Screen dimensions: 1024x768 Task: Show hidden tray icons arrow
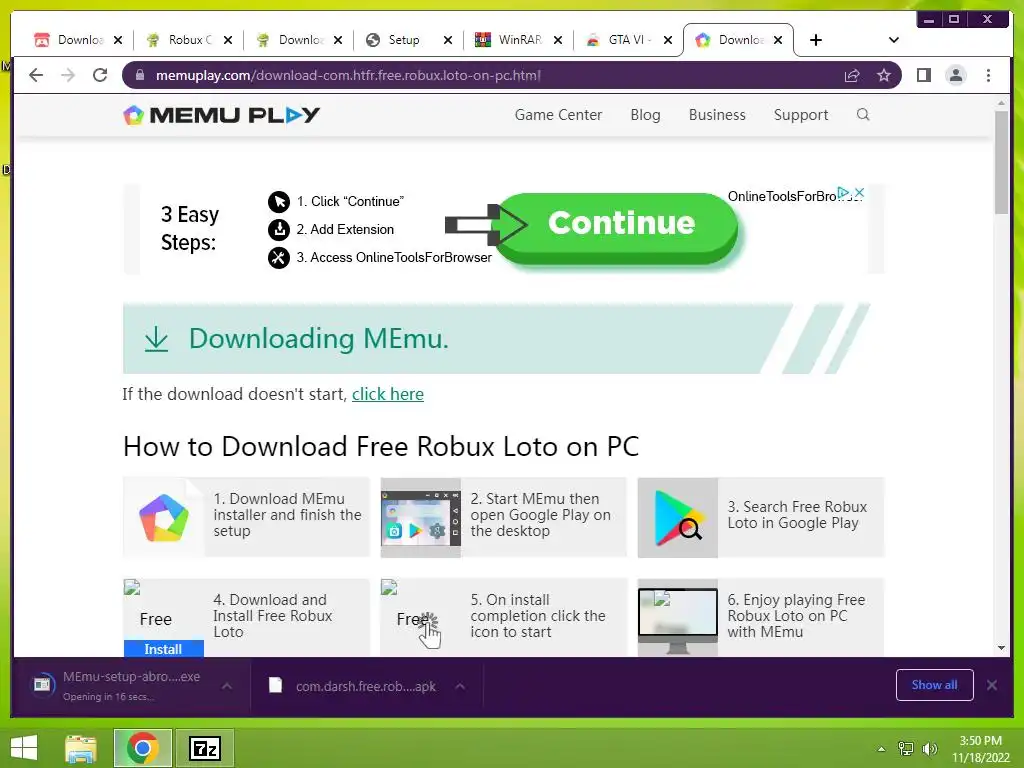point(881,749)
